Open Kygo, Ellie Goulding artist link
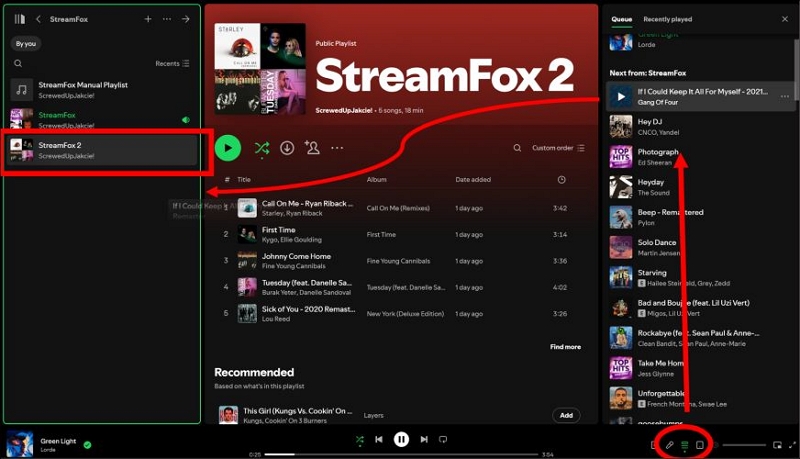Screen dimensions: 800x459 292,240
